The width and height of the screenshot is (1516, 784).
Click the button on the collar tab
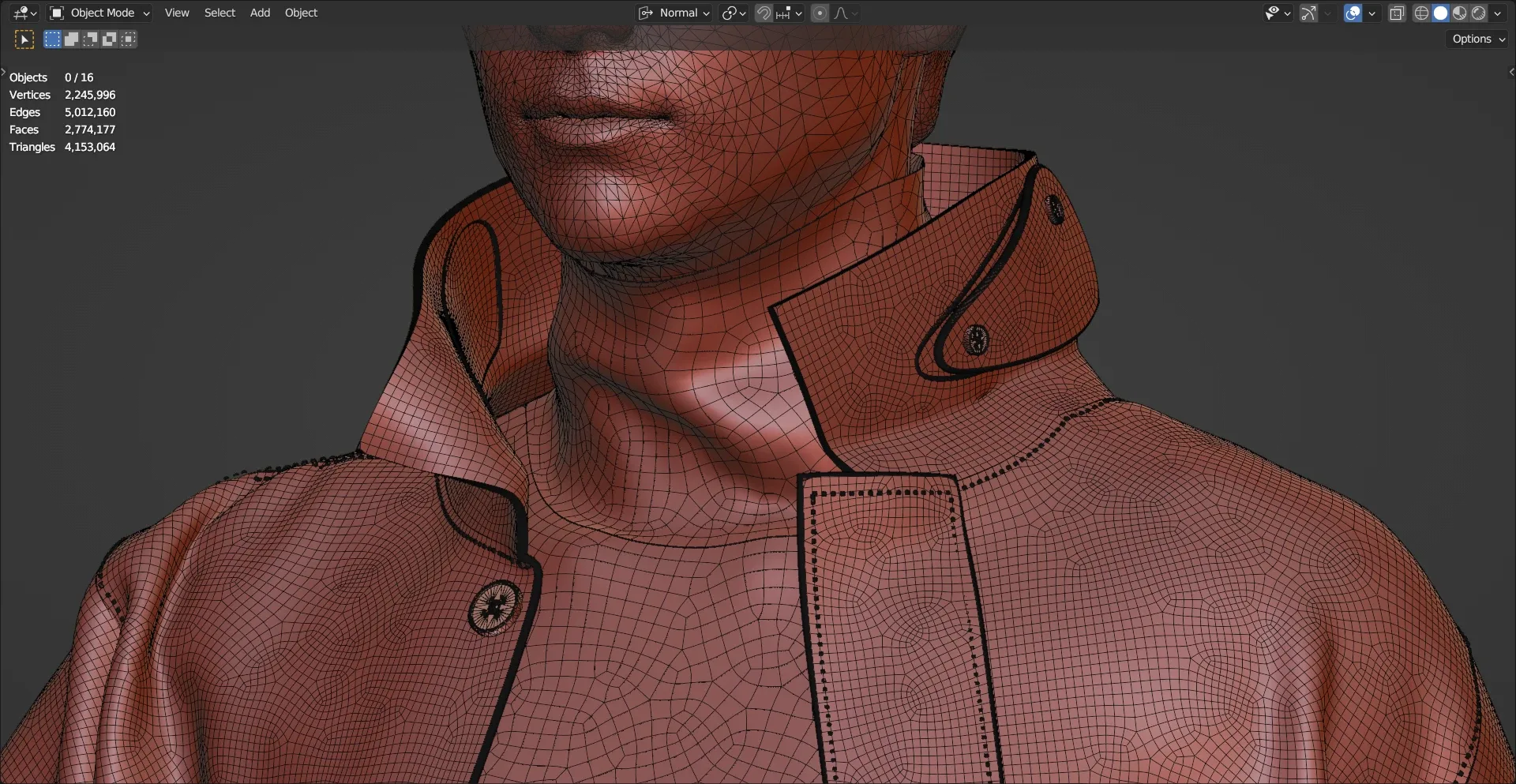click(x=976, y=339)
